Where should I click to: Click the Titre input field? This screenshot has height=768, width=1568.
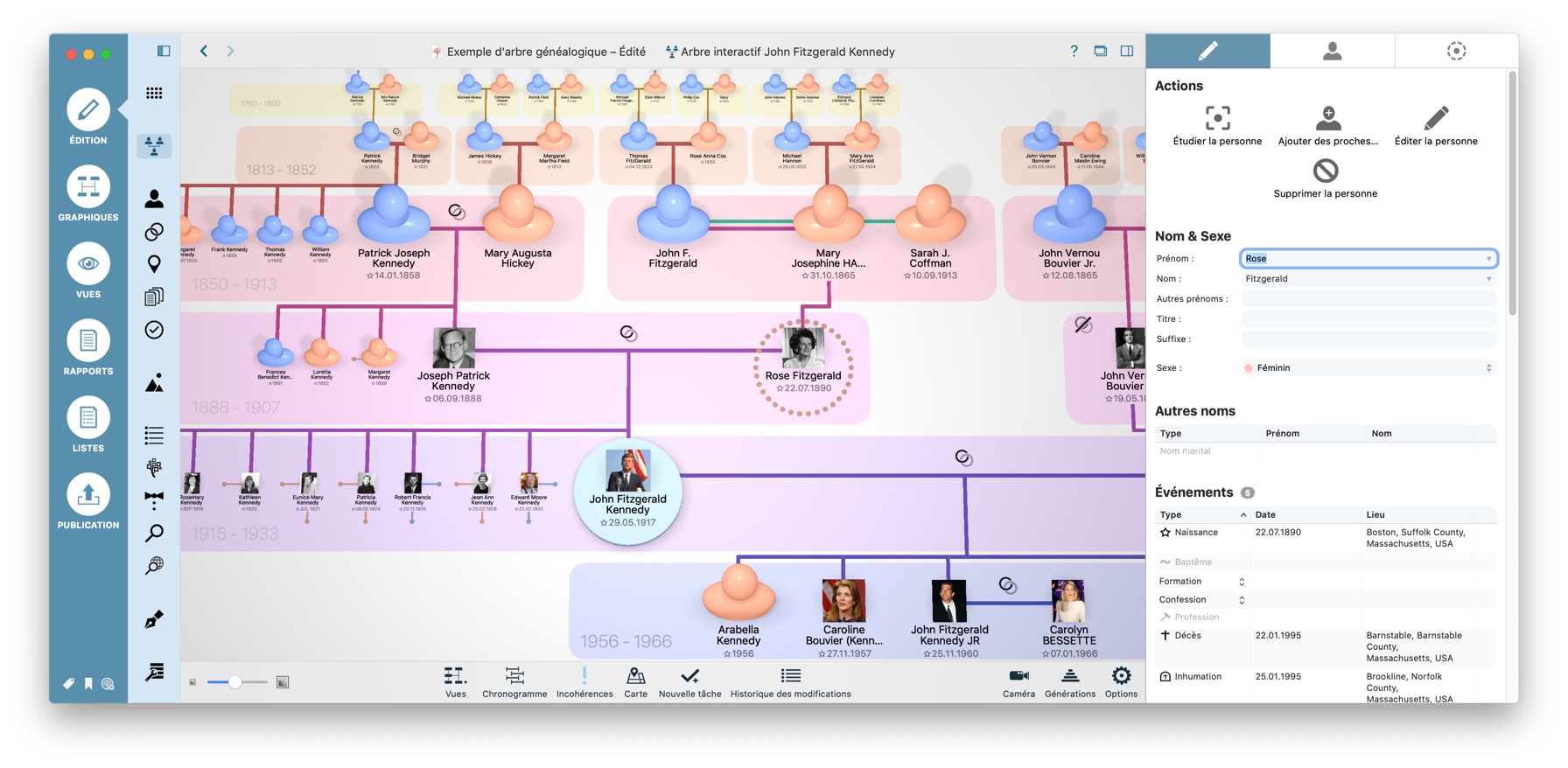click(x=1368, y=319)
